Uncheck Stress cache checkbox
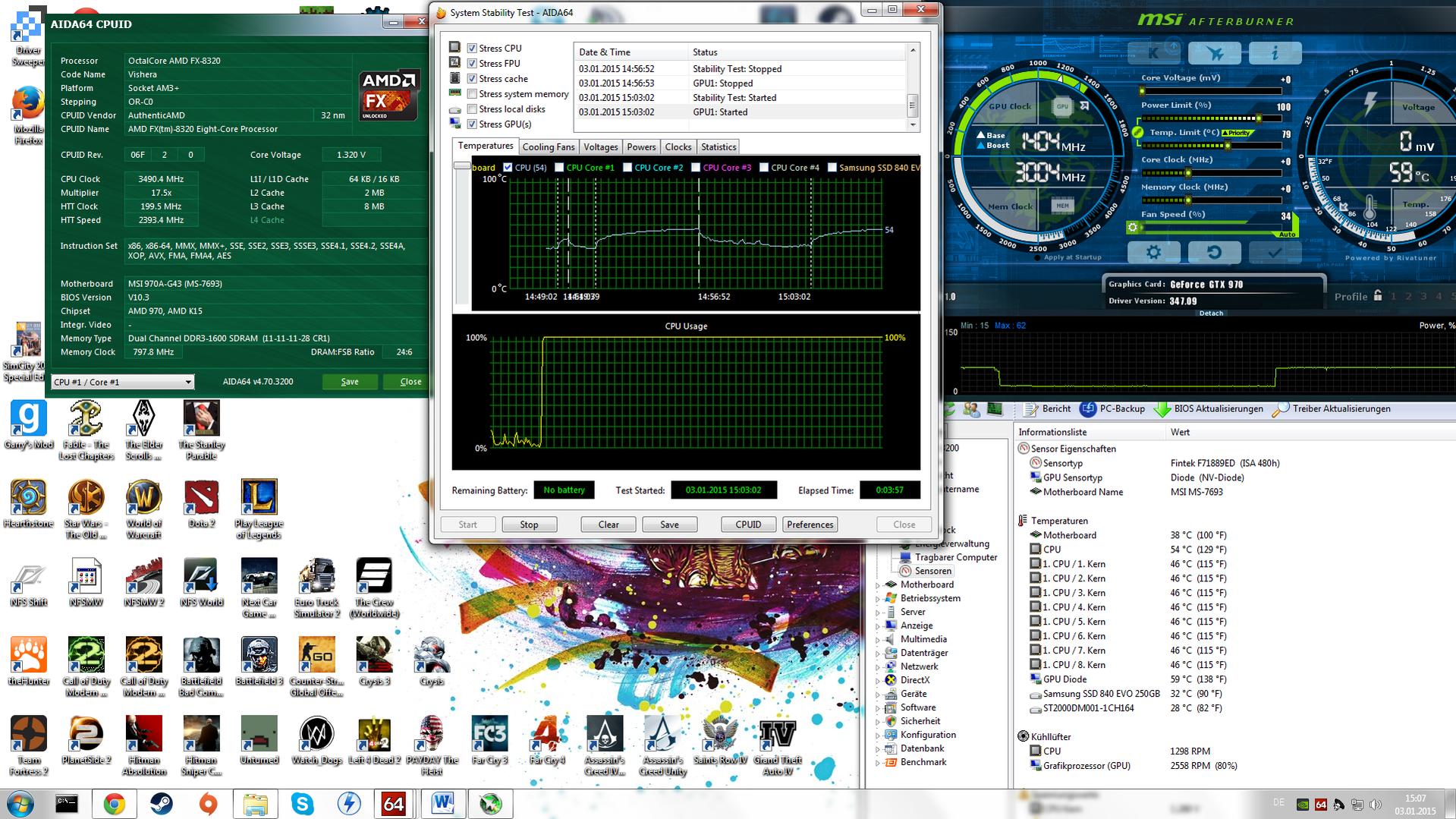The width and height of the screenshot is (1456, 819). tap(472, 79)
